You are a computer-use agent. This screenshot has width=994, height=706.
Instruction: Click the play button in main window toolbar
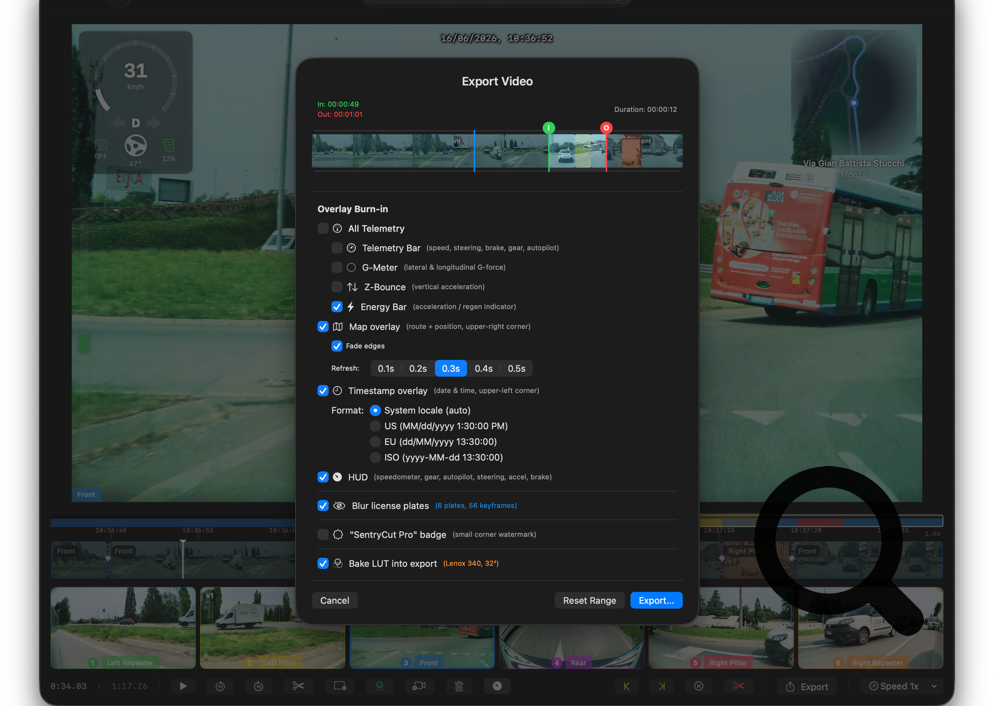[x=183, y=686]
